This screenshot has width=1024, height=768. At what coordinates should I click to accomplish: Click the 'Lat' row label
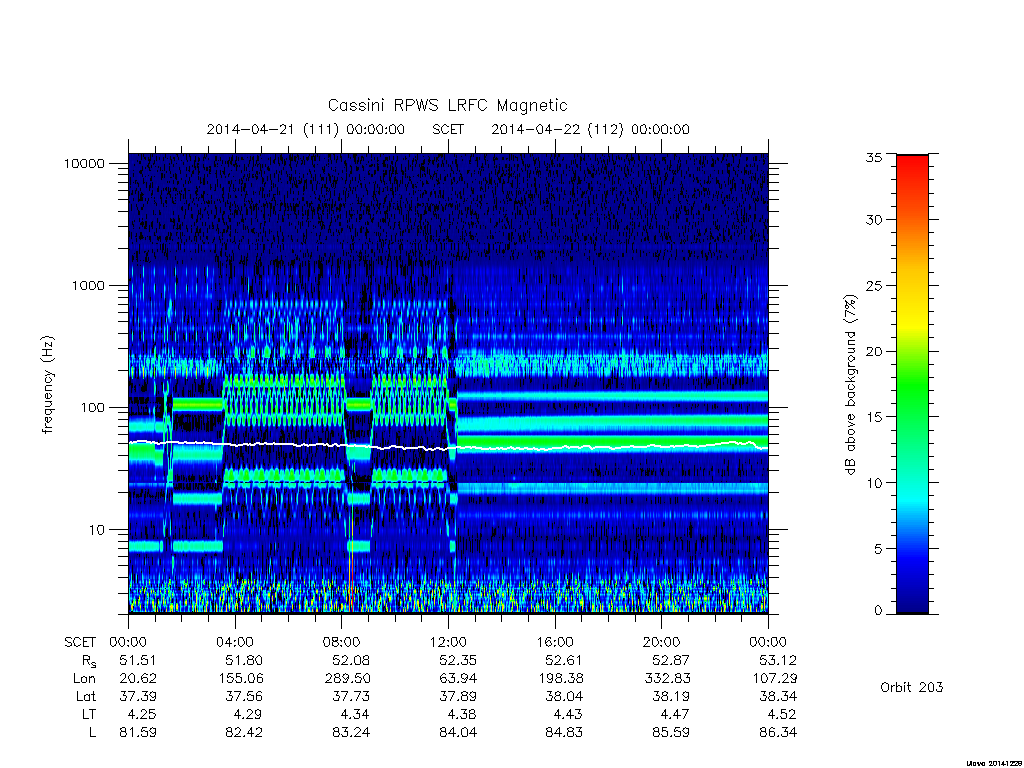pyautogui.click(x=86, y=696)
